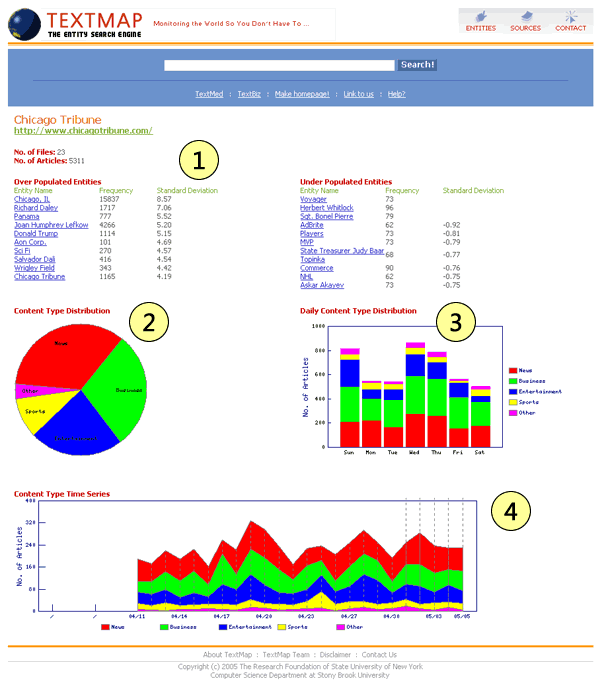Click the -0.92 standard deviation value

pos(451,225)
